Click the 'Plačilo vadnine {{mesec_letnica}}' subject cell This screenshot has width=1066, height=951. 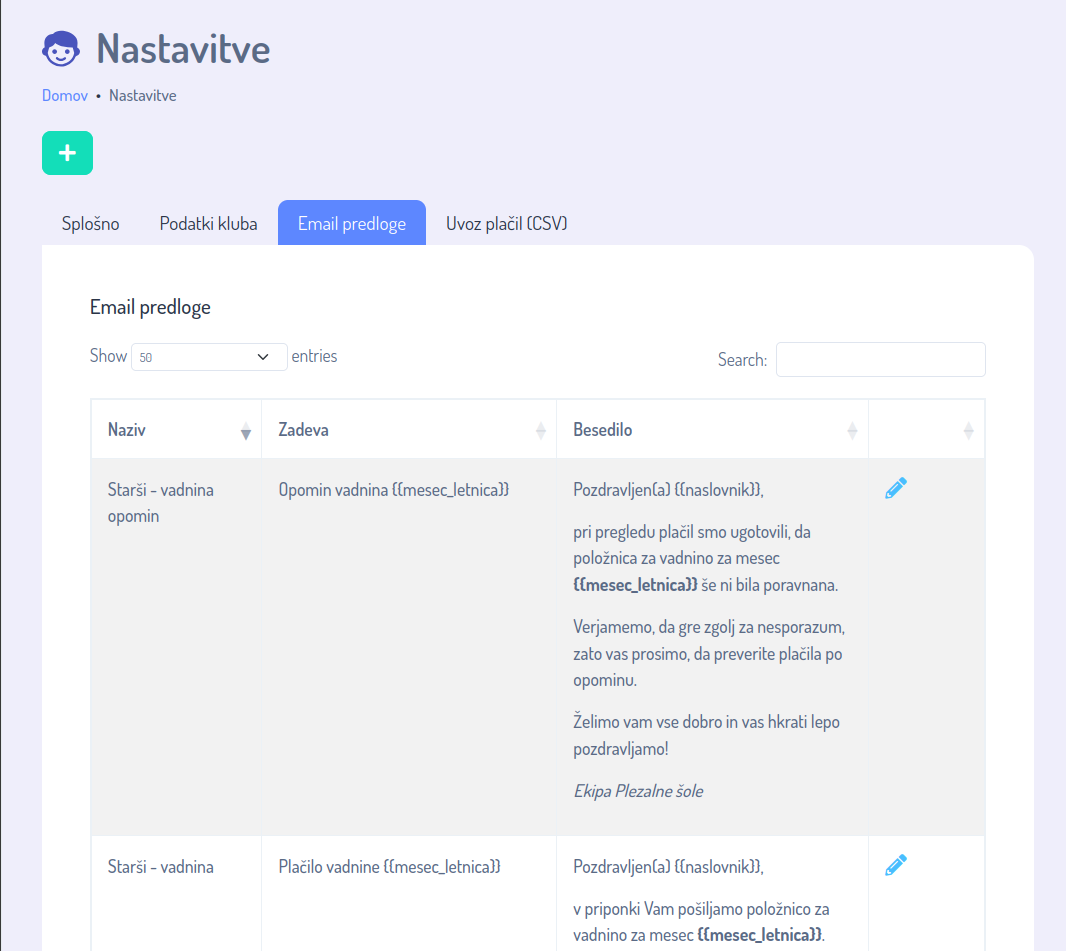point(389,867)
